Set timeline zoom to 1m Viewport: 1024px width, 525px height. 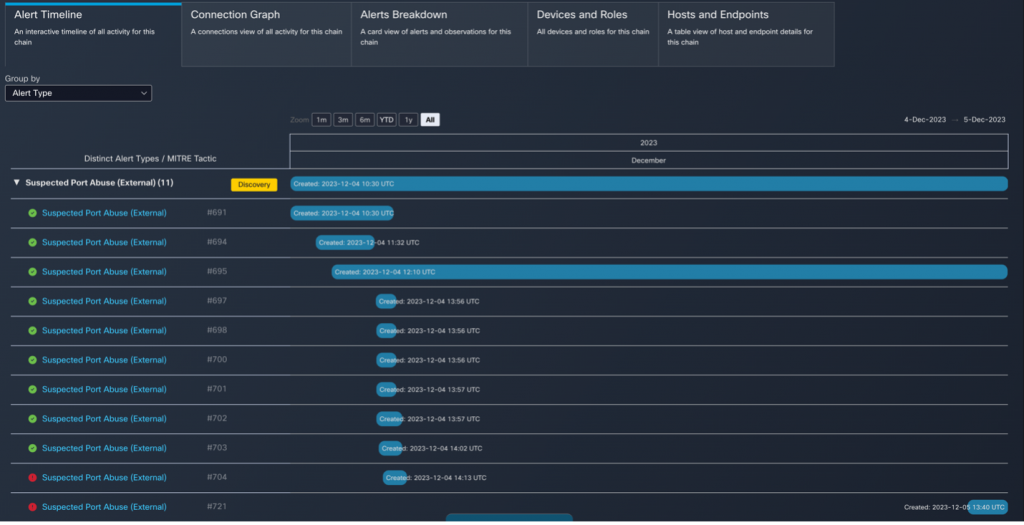point(321,120)
